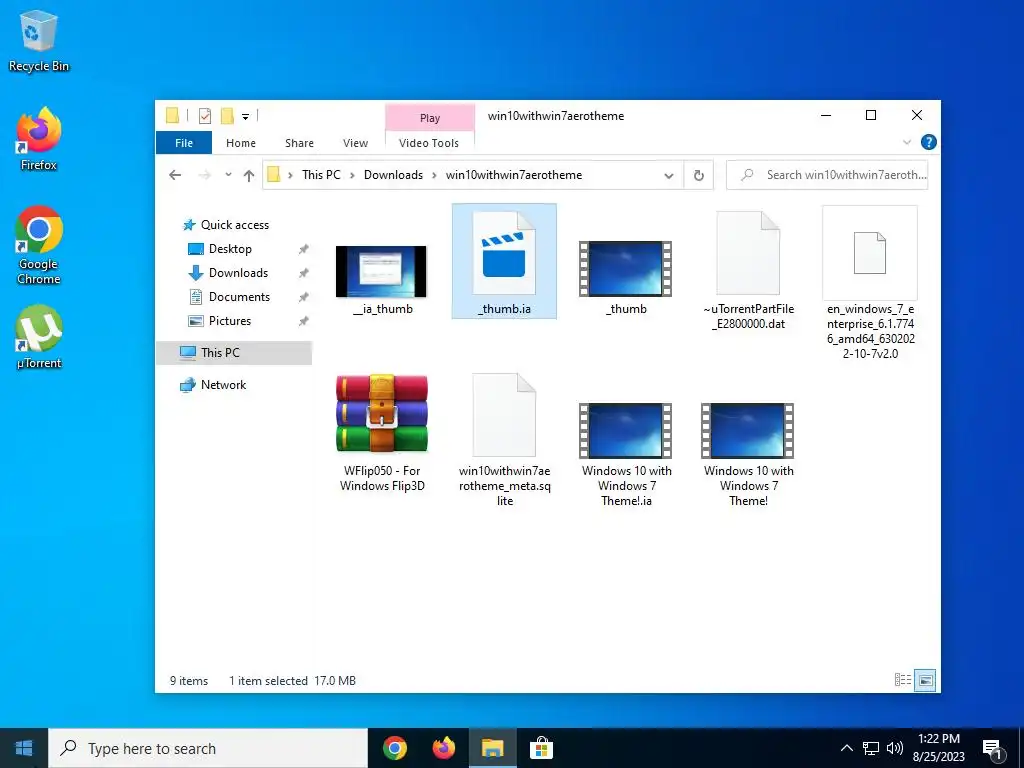Click the taskbar search box
Viewport: 1024px width, 768px height.
[208, 748]
